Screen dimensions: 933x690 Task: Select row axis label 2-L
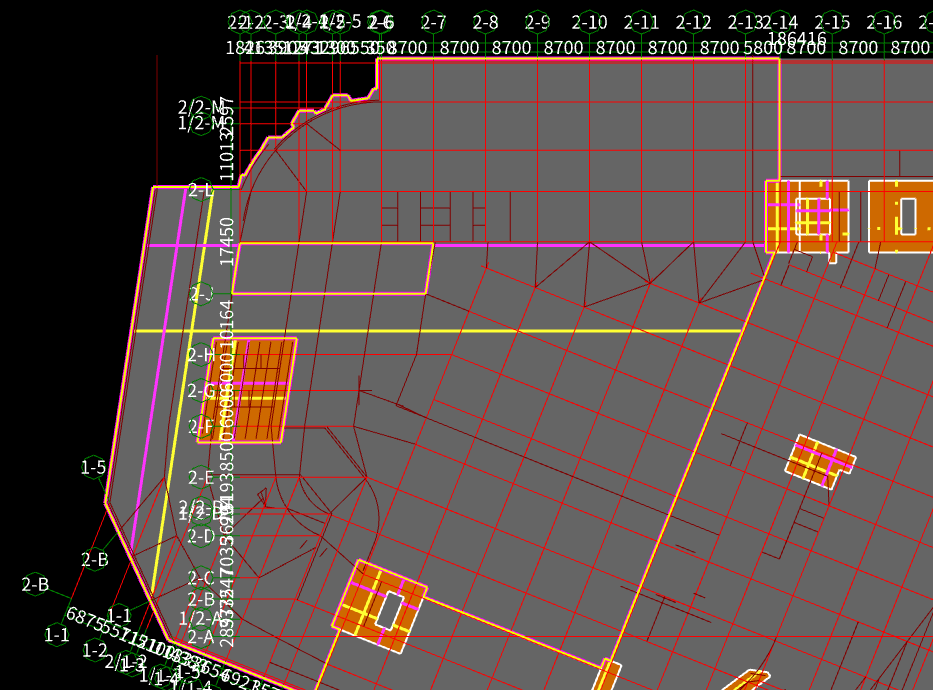pyautogui.click(x=201, y=190)
